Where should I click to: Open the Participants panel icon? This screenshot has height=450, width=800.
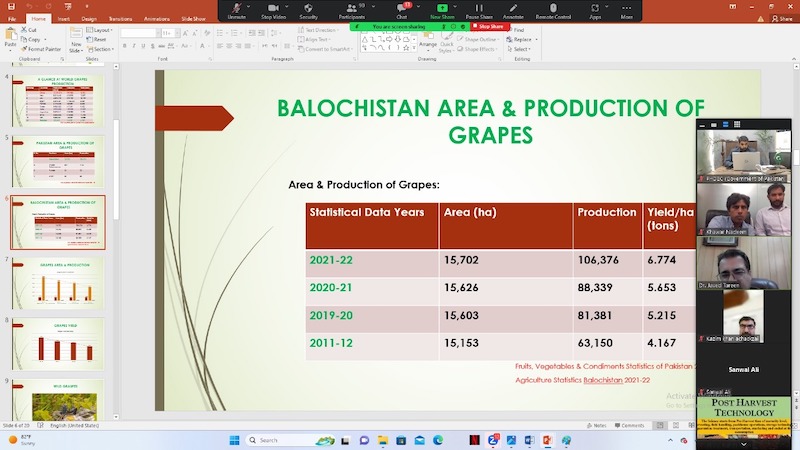351,8
